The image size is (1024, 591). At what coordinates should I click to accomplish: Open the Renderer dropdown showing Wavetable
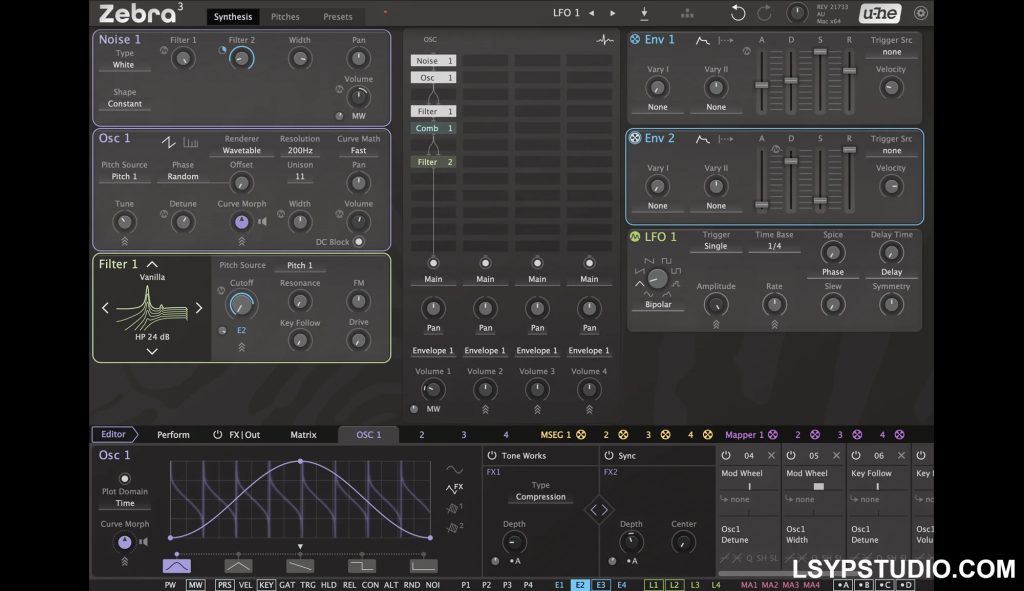pyautogui.click(x=241, y=150)
